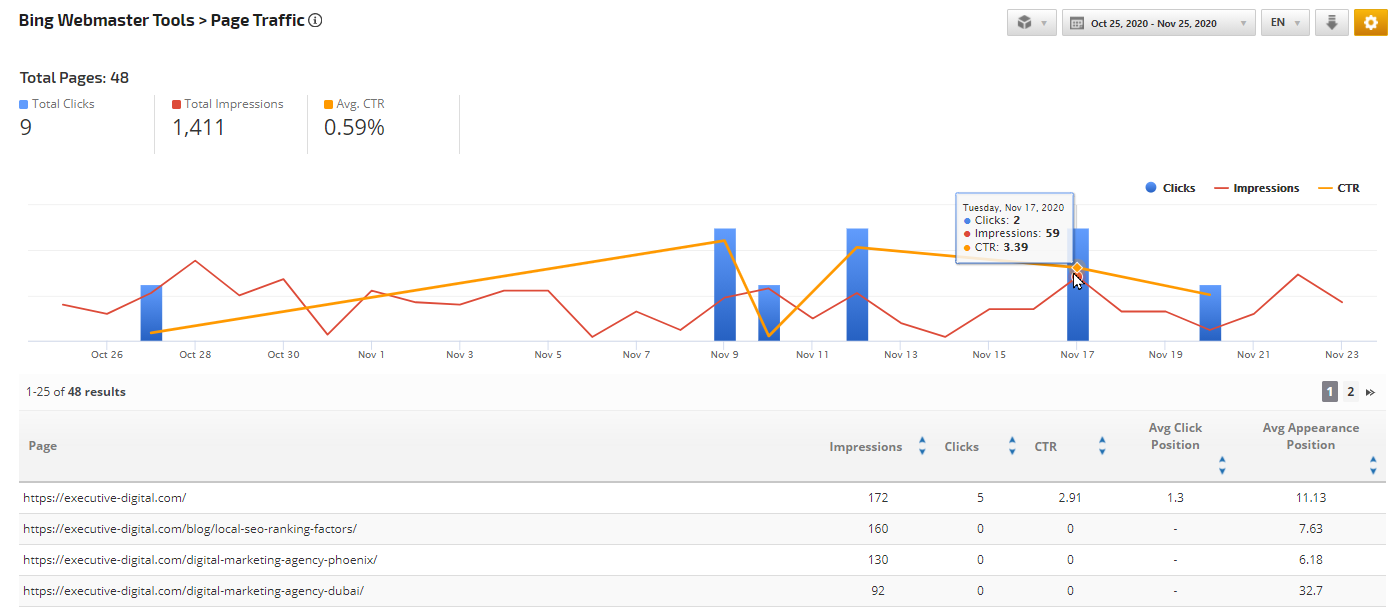The image size is (1394, 611).
Task: Toggle the CTR series in chart legend
Action: click(1339, 188)
